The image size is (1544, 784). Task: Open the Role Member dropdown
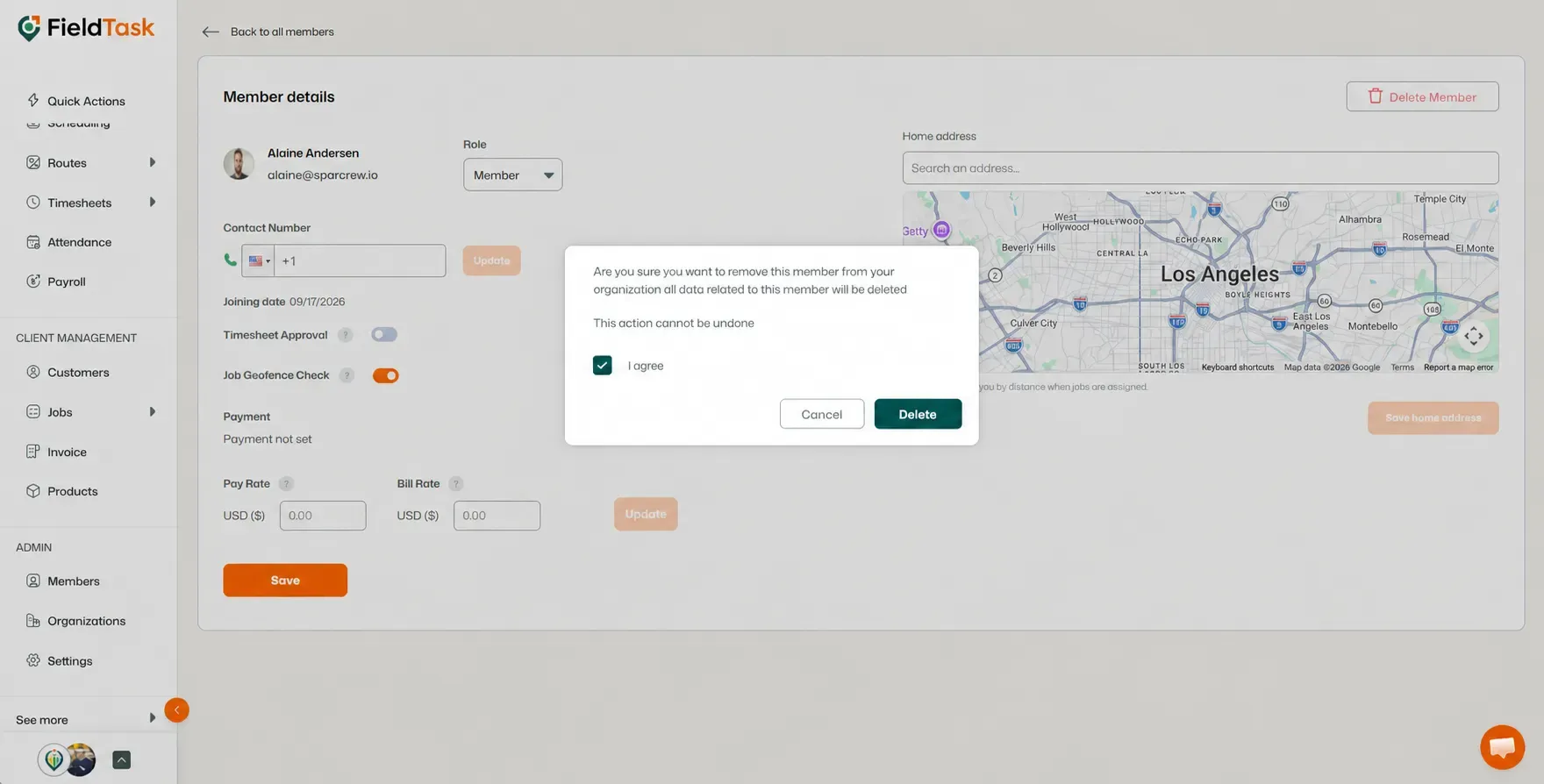coord(512,175)
